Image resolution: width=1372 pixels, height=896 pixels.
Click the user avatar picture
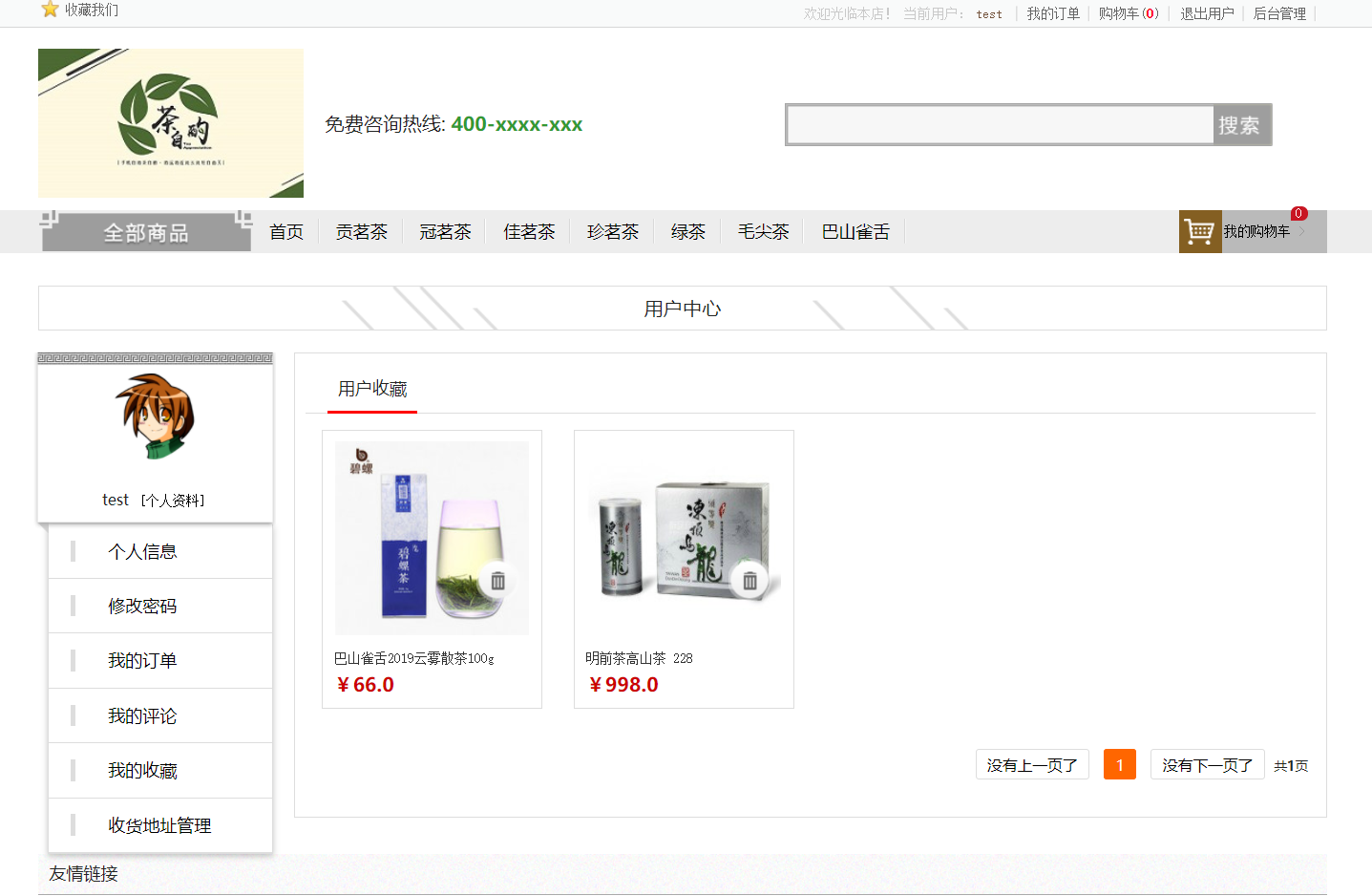click(x=156, y=416)
